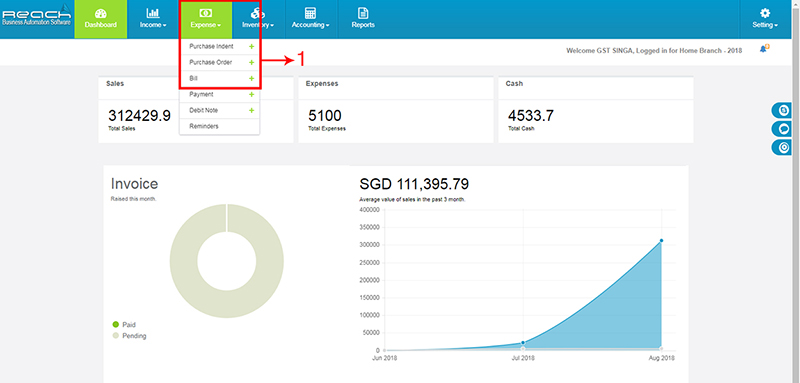This screenshot has width=800, height=383.
Task: Open the Dashboard tab
Action: [101, 19]
